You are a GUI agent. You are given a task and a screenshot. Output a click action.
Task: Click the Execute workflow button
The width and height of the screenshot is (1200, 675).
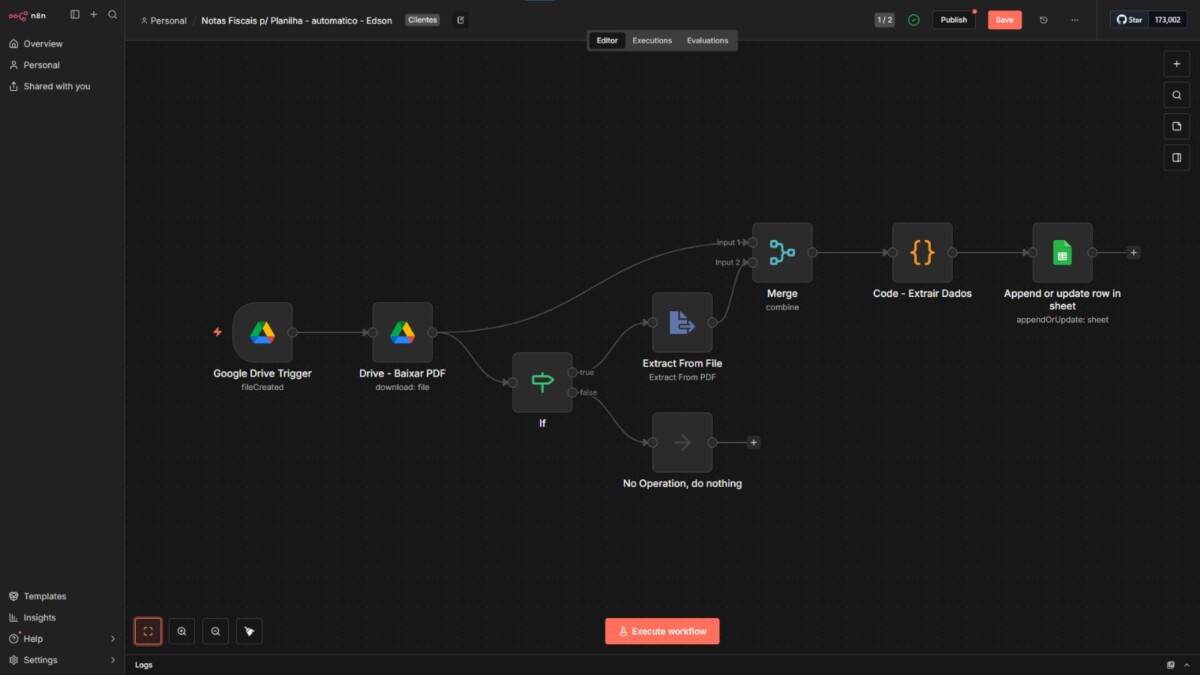[662, 631]
